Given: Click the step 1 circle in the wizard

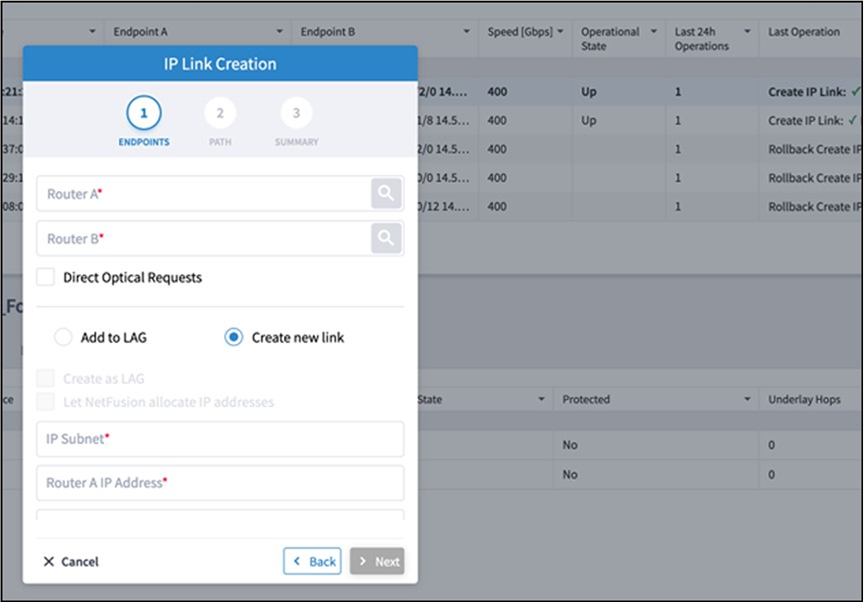Looking at the screenshot, I should coord(144,114).
